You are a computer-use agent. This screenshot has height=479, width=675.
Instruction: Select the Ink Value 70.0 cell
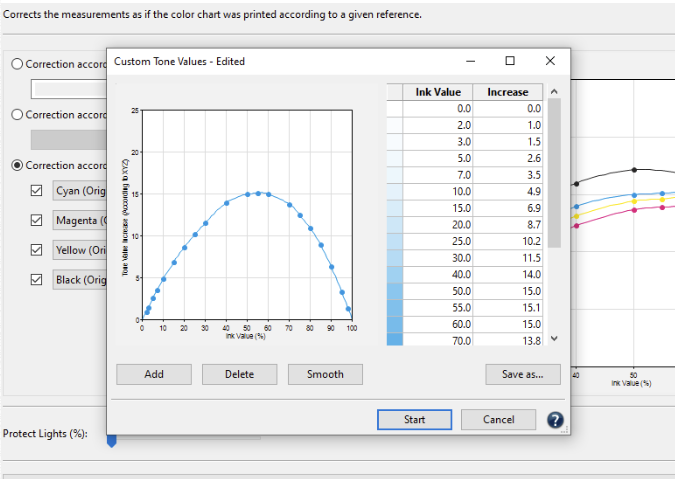click(438, 340)
